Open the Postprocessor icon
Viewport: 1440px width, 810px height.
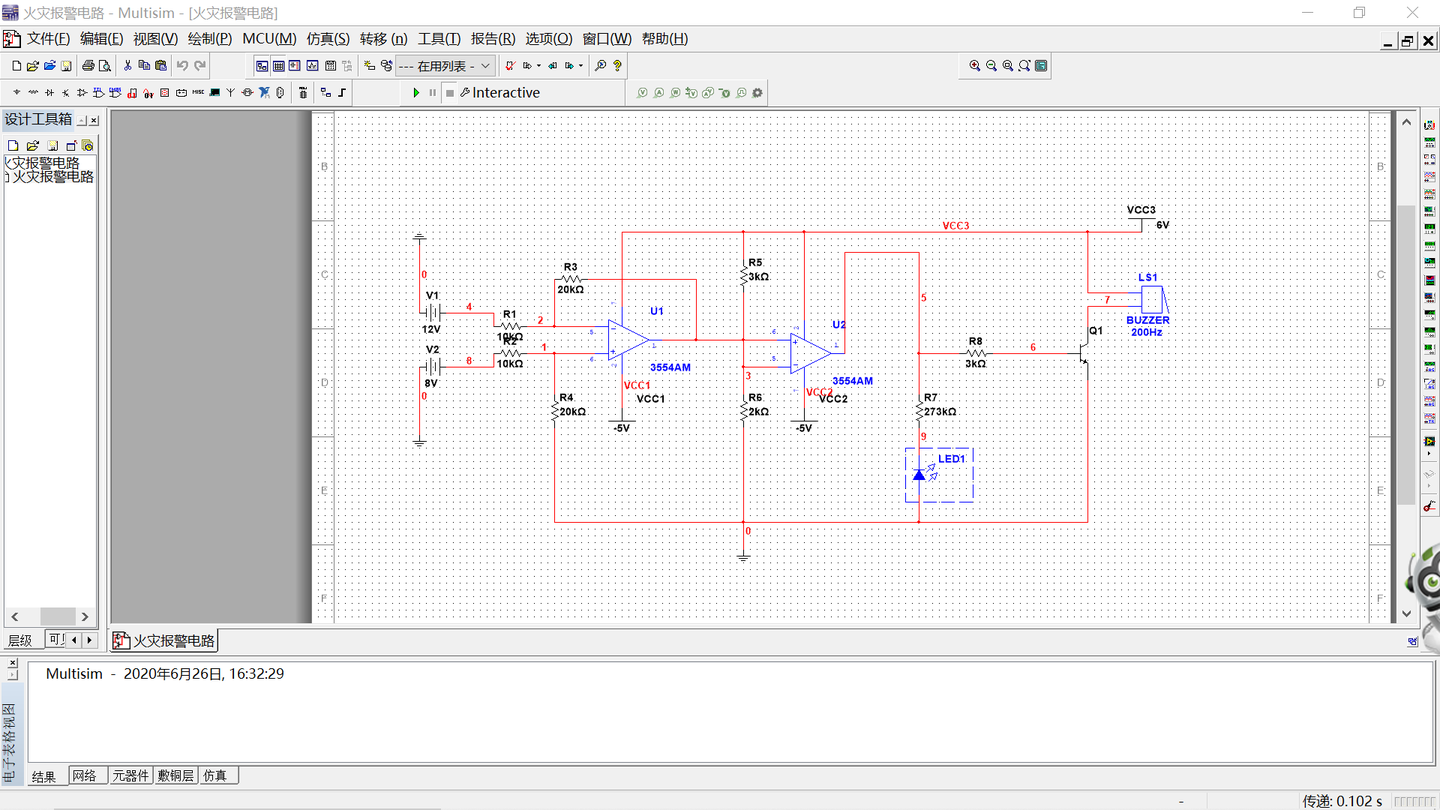click(330, 66)
